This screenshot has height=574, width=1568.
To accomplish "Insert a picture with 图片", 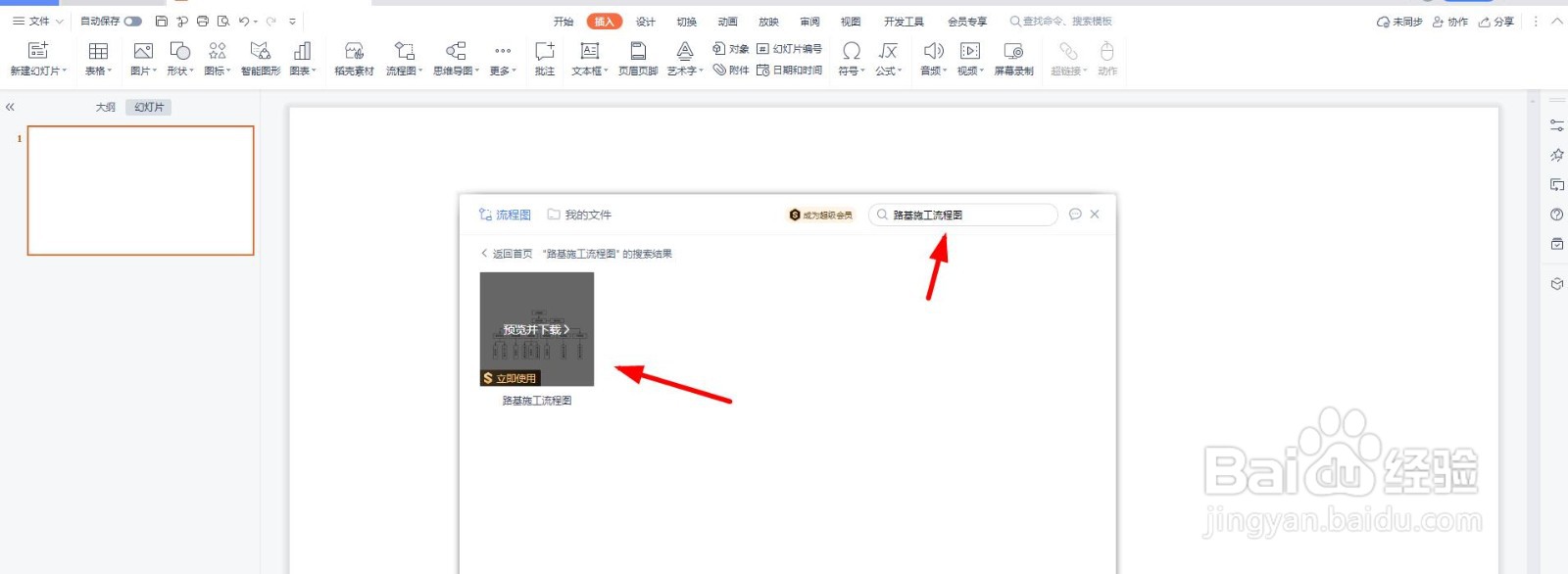I will pos(143,58).
